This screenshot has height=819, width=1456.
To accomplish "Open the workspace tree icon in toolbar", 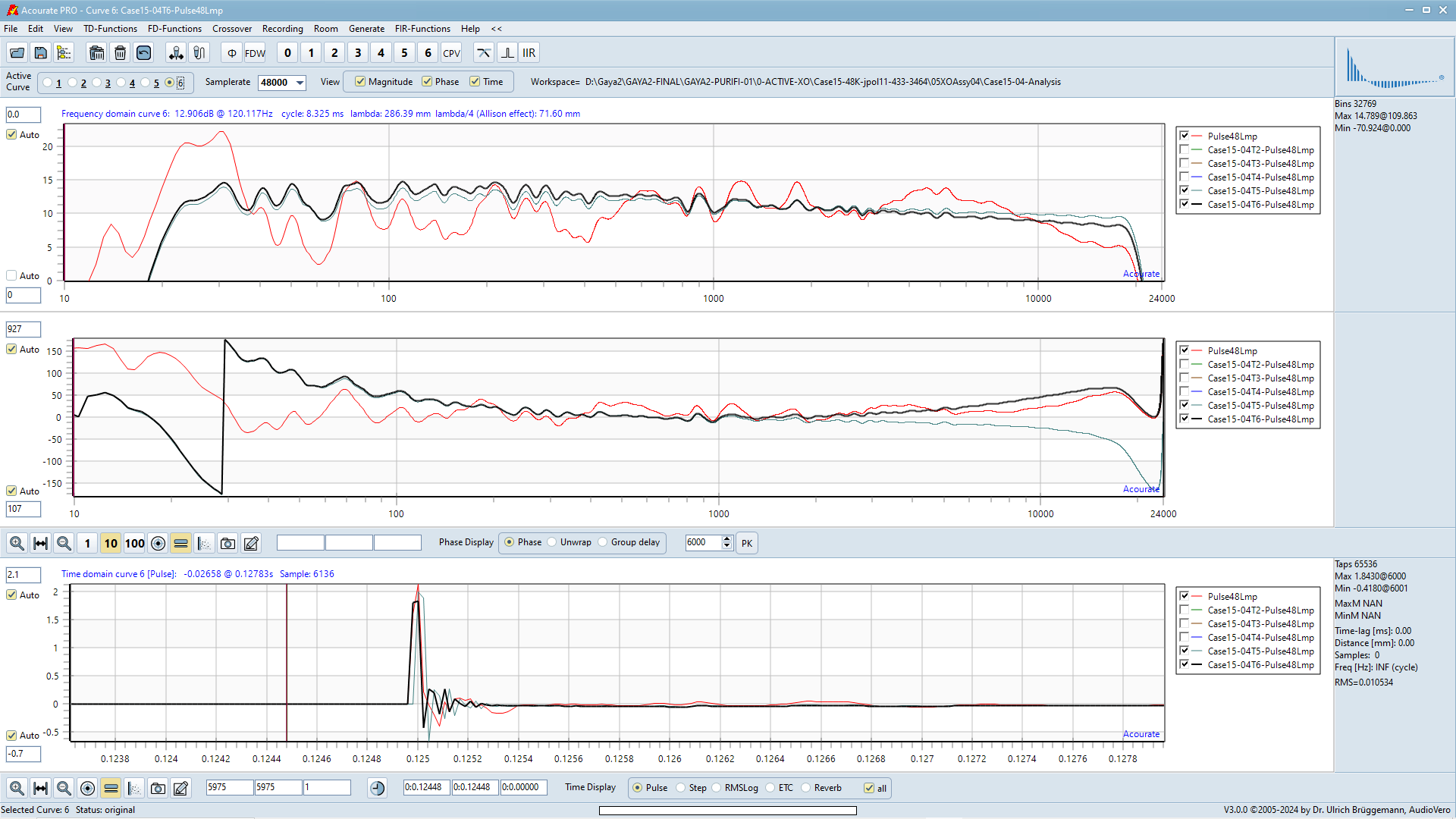I will 64,53.
